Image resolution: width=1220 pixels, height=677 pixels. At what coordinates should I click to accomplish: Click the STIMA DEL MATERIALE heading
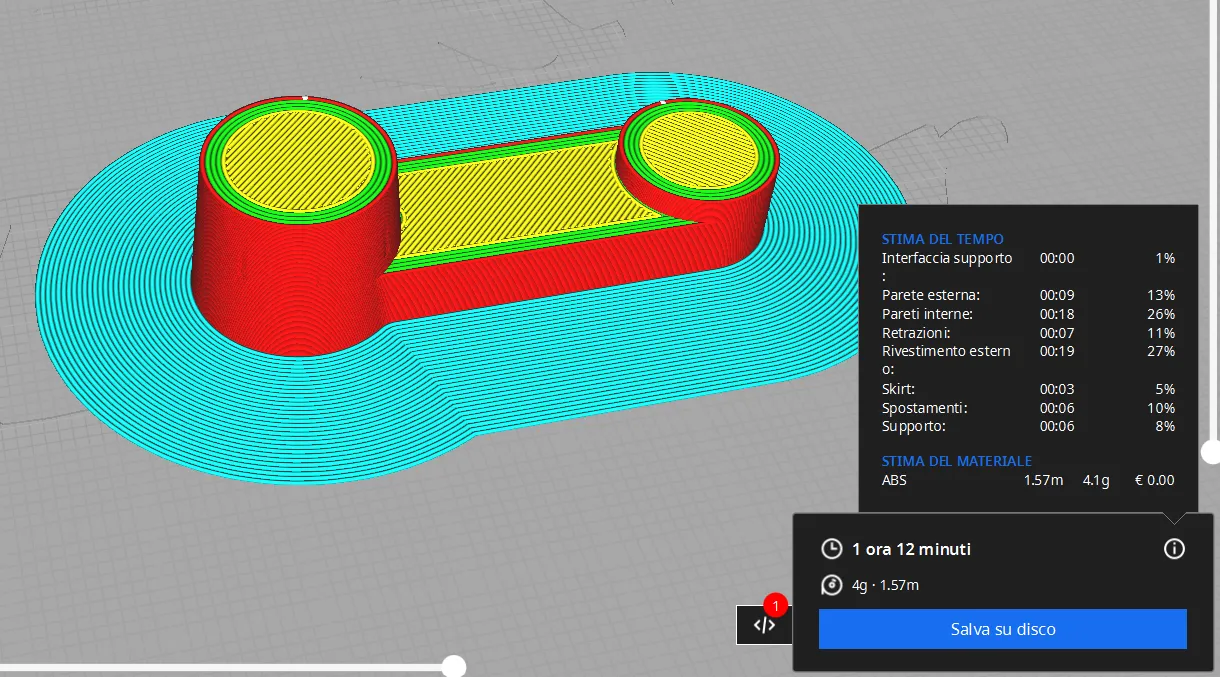click(956, 461)
